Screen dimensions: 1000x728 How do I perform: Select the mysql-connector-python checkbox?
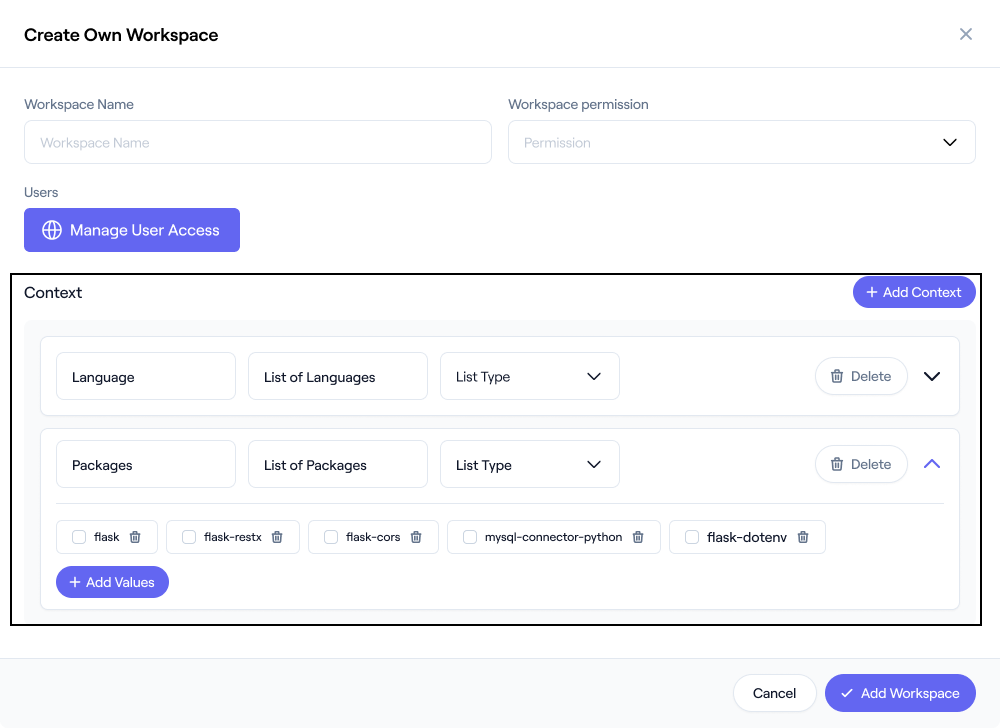click(470, 537)
